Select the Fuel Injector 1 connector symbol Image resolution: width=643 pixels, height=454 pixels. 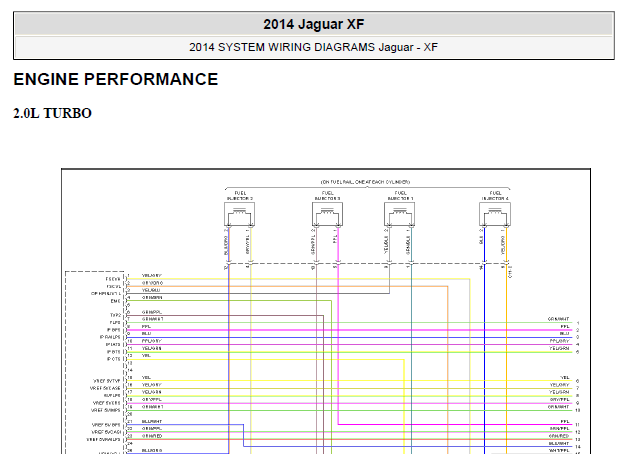pyautogui.click(x=399, y=214)
